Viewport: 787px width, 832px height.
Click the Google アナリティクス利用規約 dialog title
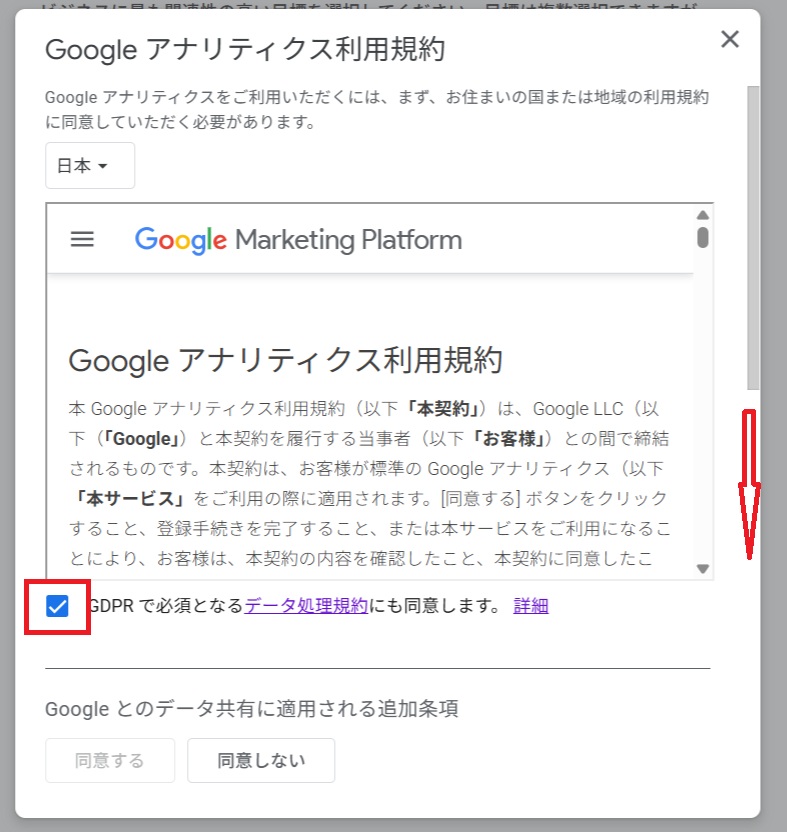click(x=245, y=48)
